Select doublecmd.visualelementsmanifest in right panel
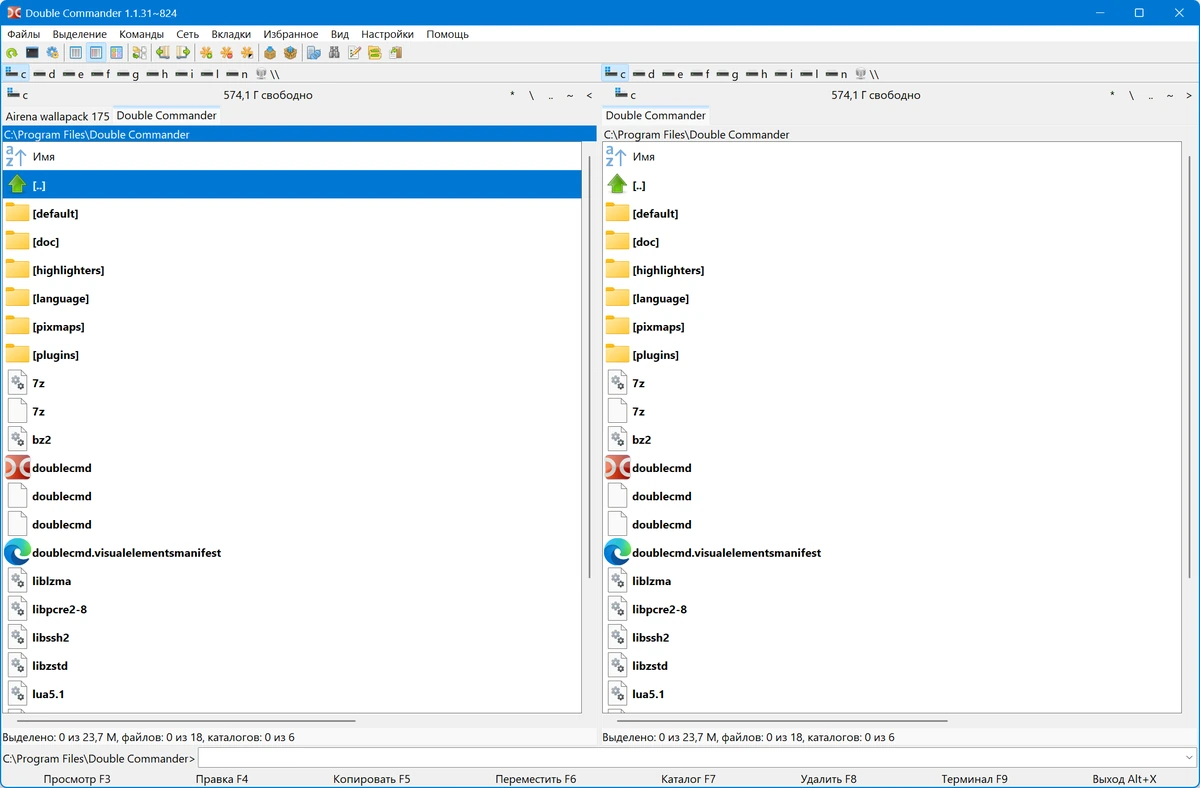The image size is (1200, 788). [892, 552]
